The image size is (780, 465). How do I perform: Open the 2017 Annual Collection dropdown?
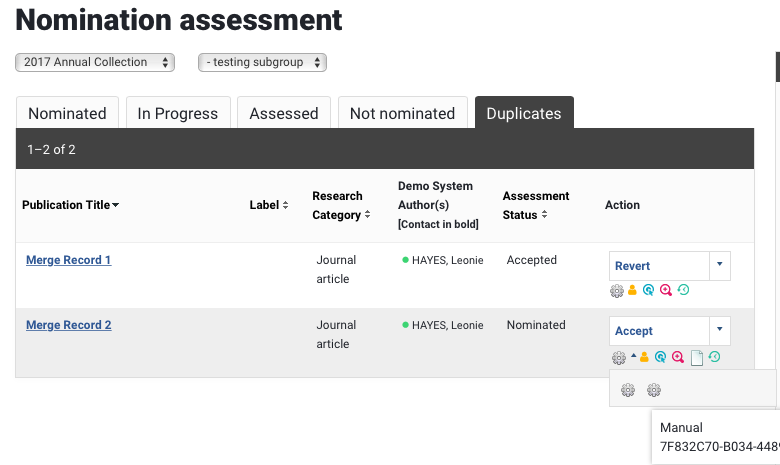coord(95,62)
